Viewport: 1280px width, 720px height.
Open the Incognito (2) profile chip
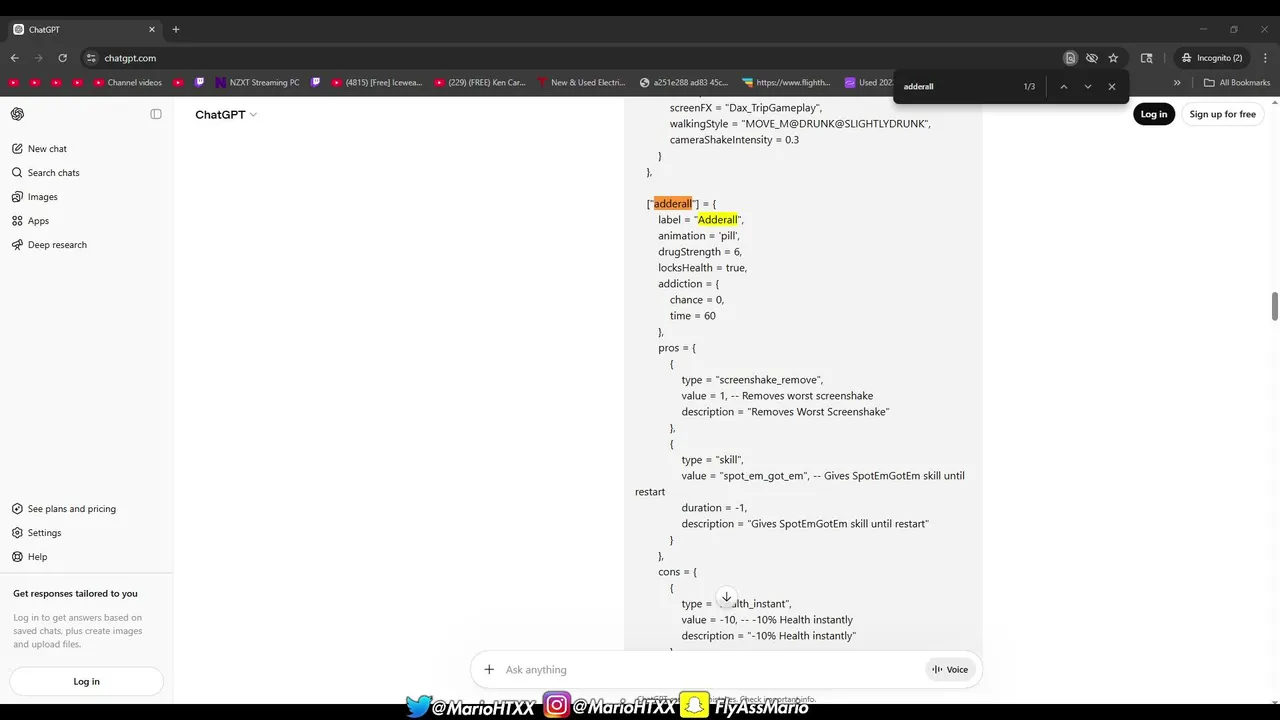pos(1212,58)
